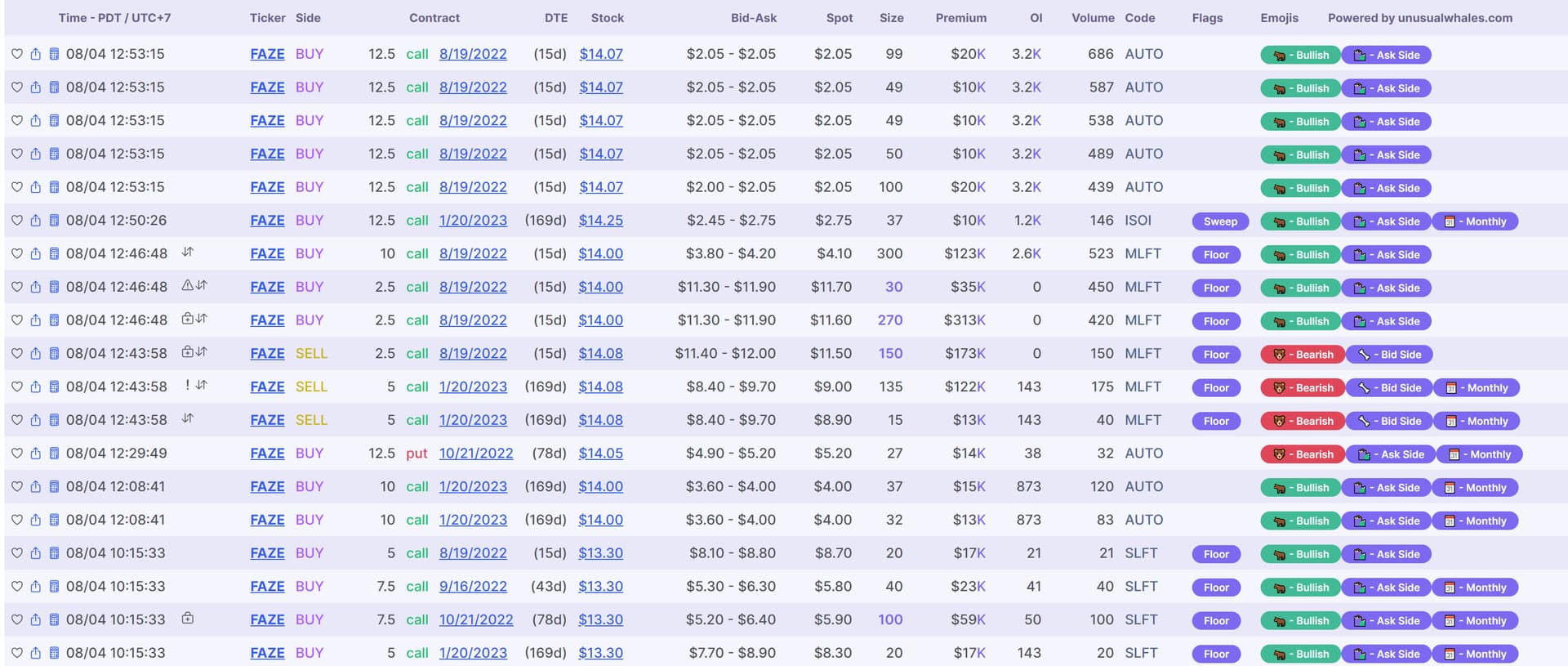Viewport: 1568px width, 666px height.
Task: Toggle heart on the row with volume 686
Action: 16,54
